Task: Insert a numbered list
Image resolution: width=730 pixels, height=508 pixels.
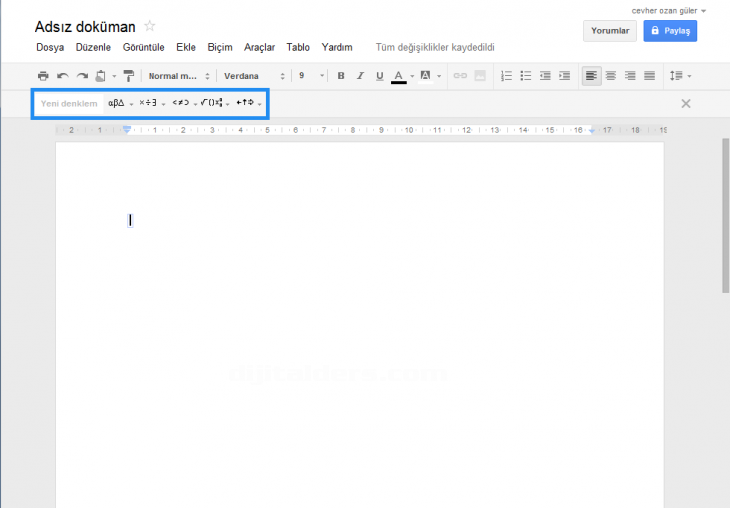Action: pos(506,76)
